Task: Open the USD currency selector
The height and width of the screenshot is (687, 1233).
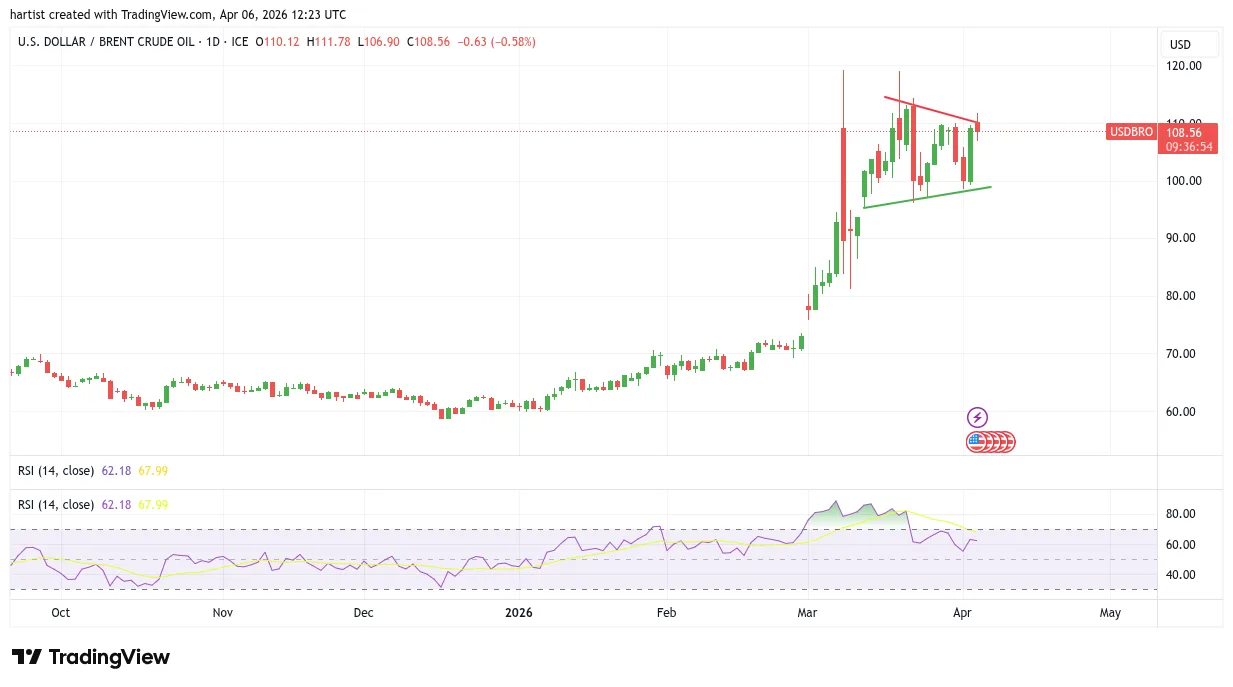Action: [1189, 44]
